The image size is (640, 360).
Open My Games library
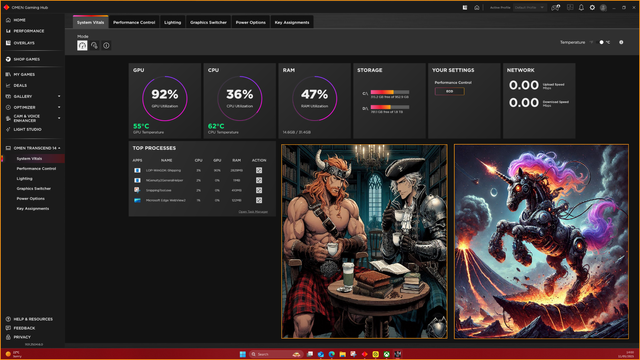pos(20,74)
